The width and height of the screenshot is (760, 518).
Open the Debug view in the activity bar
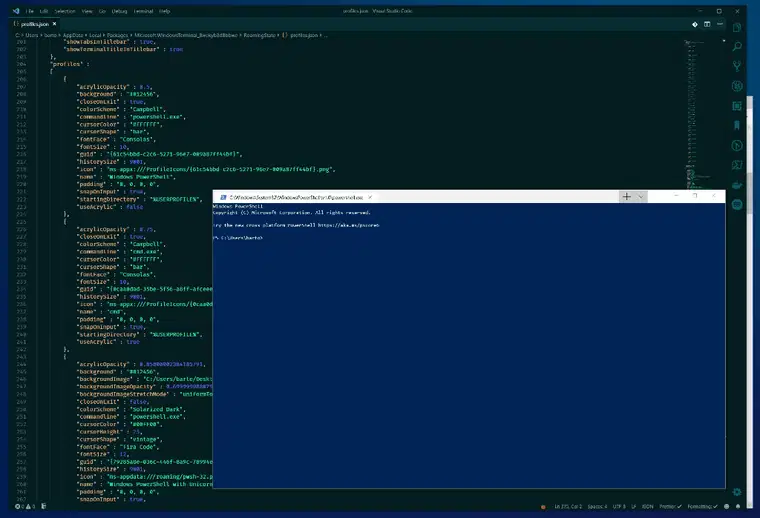pos(737,86)
